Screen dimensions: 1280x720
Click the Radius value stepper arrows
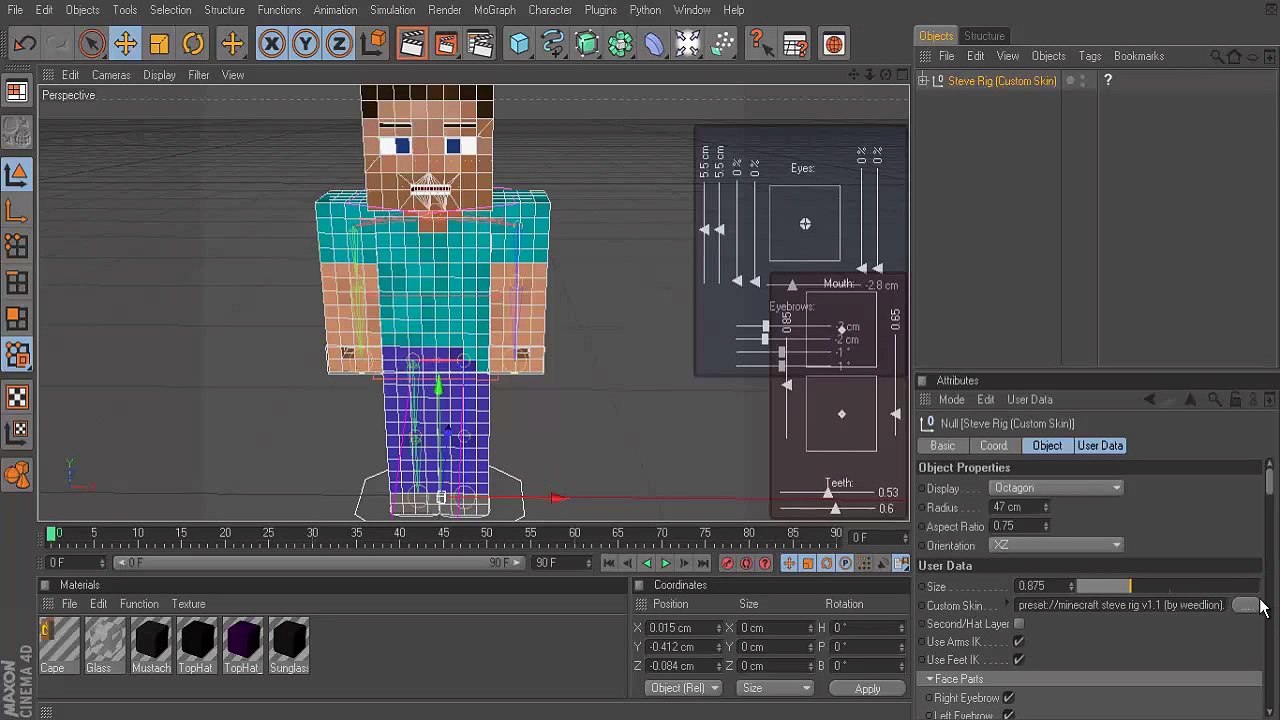1046,507
